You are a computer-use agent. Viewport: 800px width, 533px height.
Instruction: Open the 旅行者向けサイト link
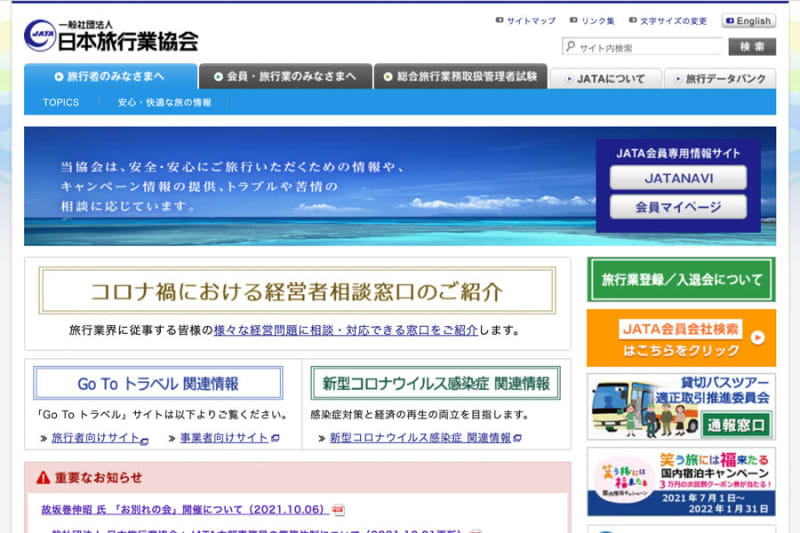(95, 438)
